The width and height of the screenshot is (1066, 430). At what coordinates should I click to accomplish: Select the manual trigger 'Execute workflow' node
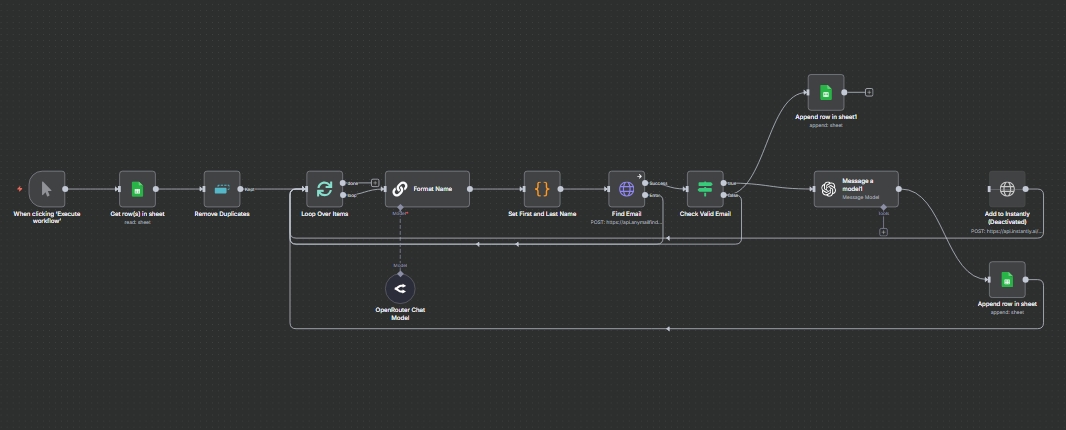click(x=47, y=189)
